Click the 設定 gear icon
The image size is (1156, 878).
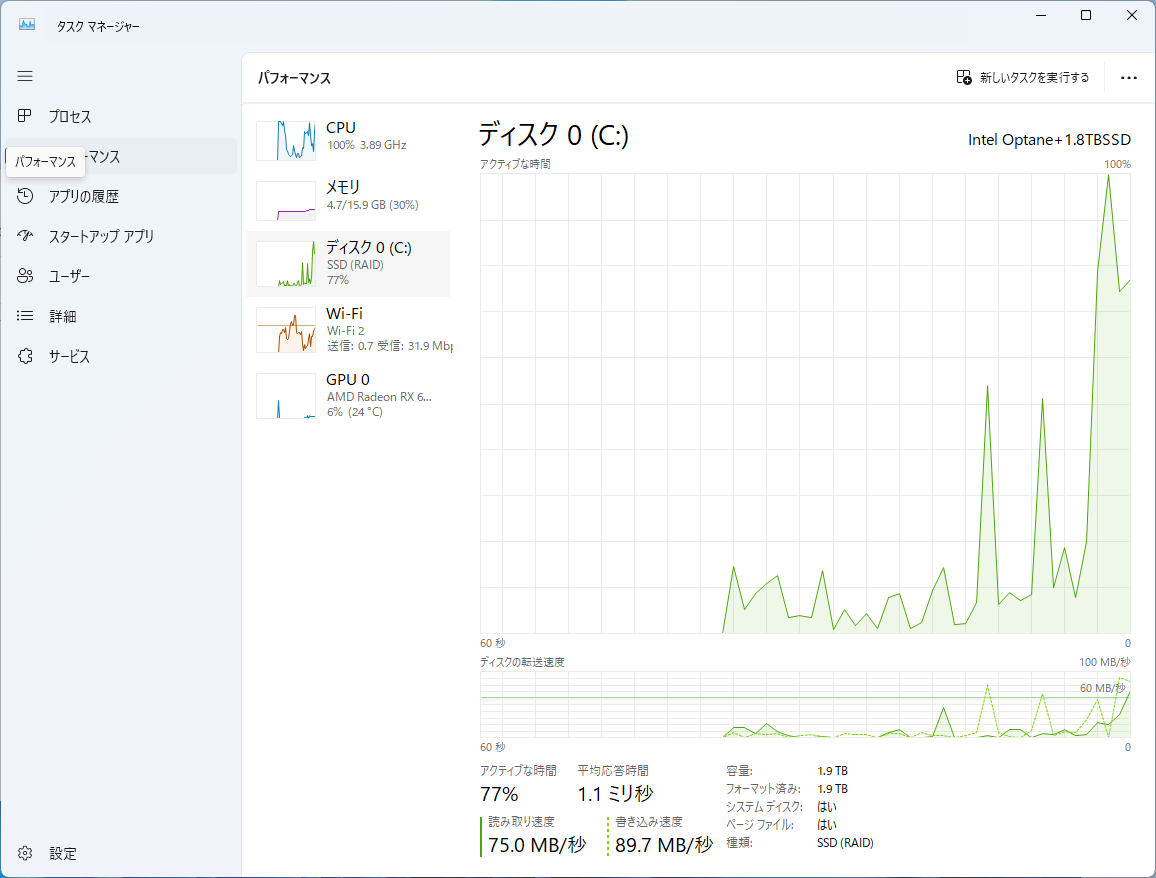pos(25,853)
